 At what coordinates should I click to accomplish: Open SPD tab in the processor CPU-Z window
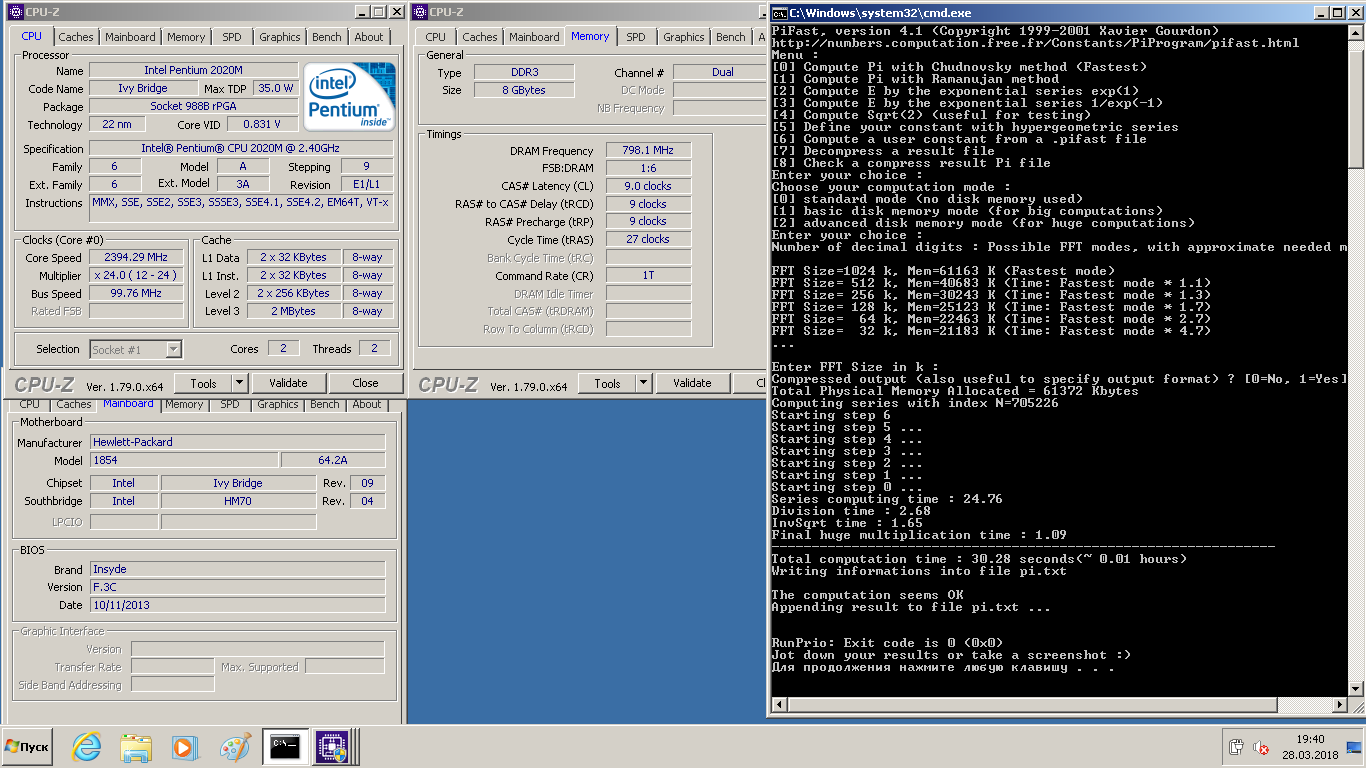232,37
